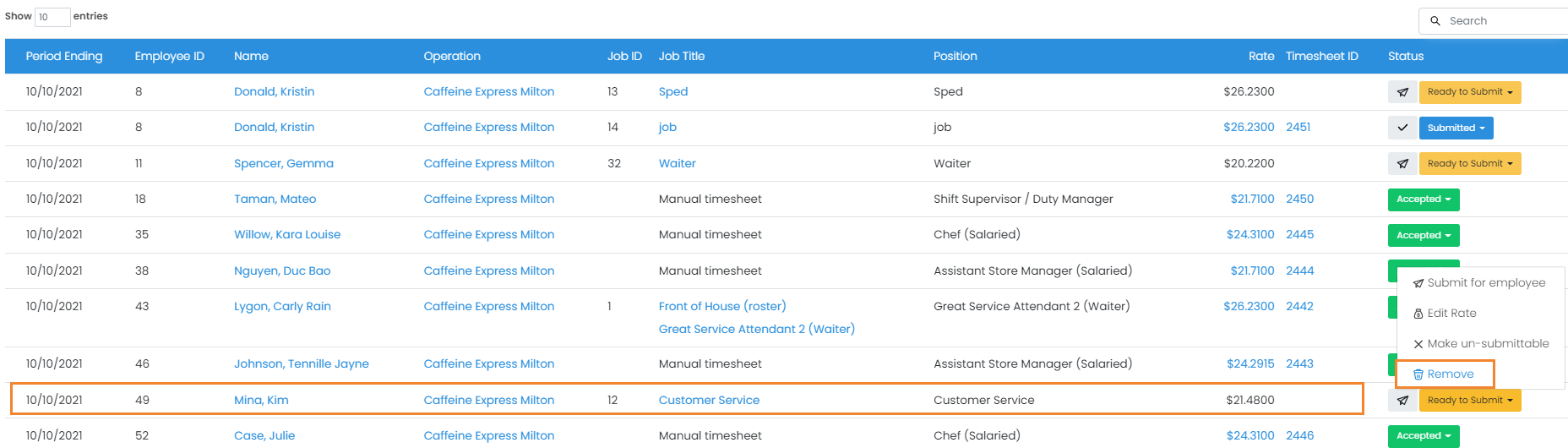Viewport: 1568px width, 448px height.
Task: Click the Show entries number field
Action: [52, 17]
